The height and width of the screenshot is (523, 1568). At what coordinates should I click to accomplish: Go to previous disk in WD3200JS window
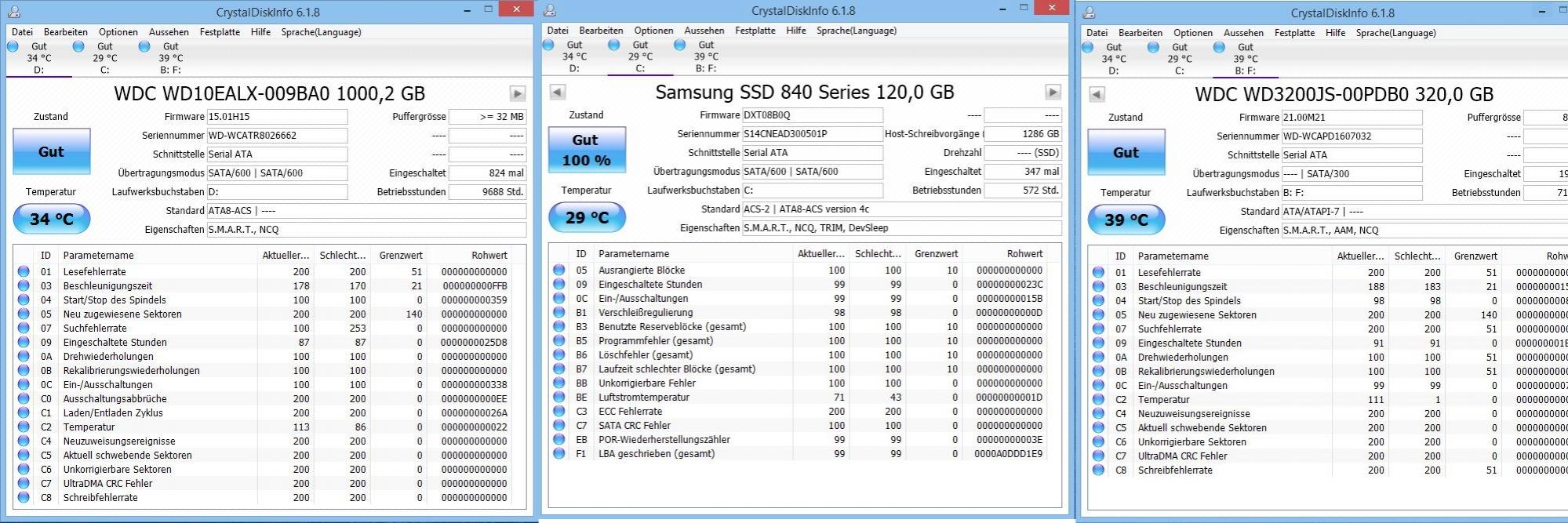point(1097,95)
